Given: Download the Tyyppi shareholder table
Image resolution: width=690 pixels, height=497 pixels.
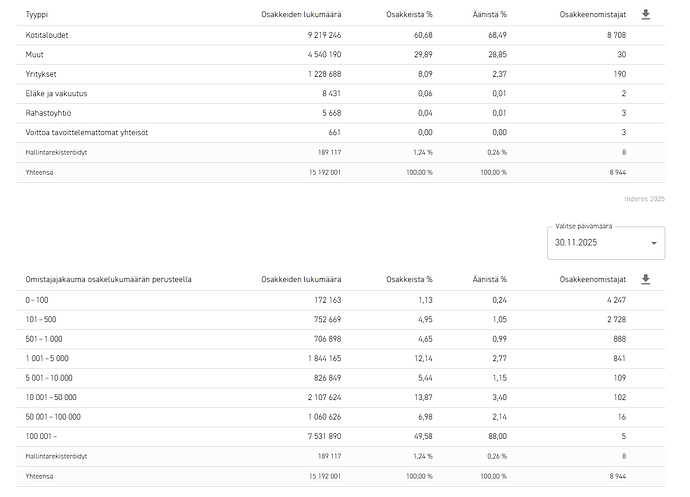Looking at the screenshot, I should (646, 15).
